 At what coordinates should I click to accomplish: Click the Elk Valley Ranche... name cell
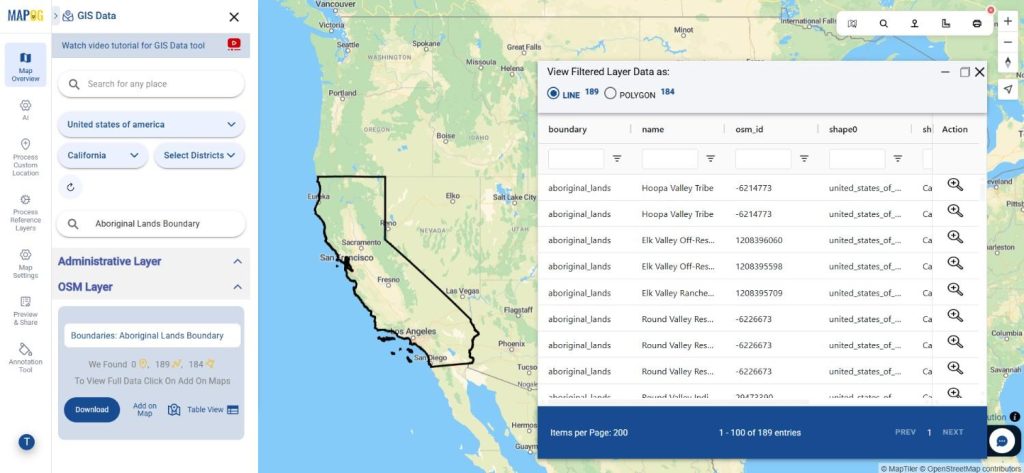tap(678, 293)
